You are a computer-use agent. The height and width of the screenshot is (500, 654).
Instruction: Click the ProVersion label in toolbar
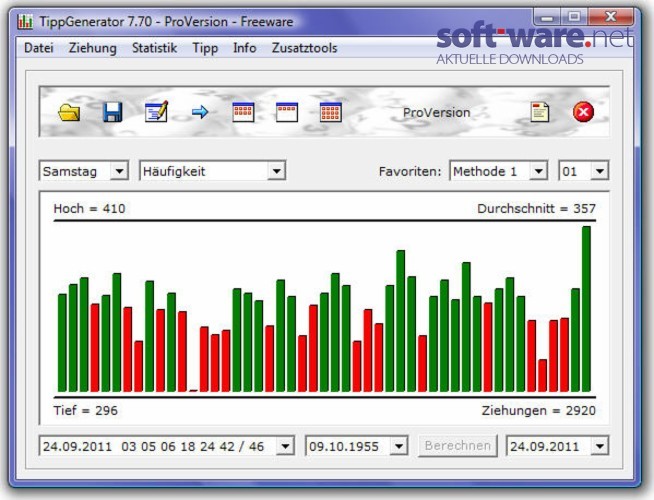436,112
